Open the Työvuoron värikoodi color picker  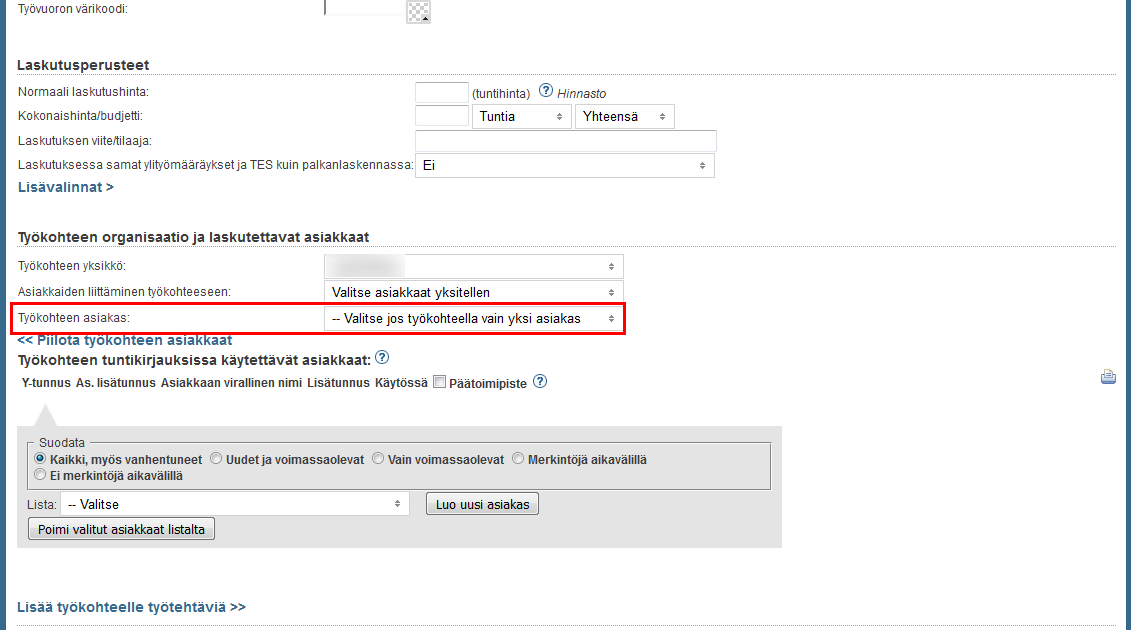click(x=418, y=11)
